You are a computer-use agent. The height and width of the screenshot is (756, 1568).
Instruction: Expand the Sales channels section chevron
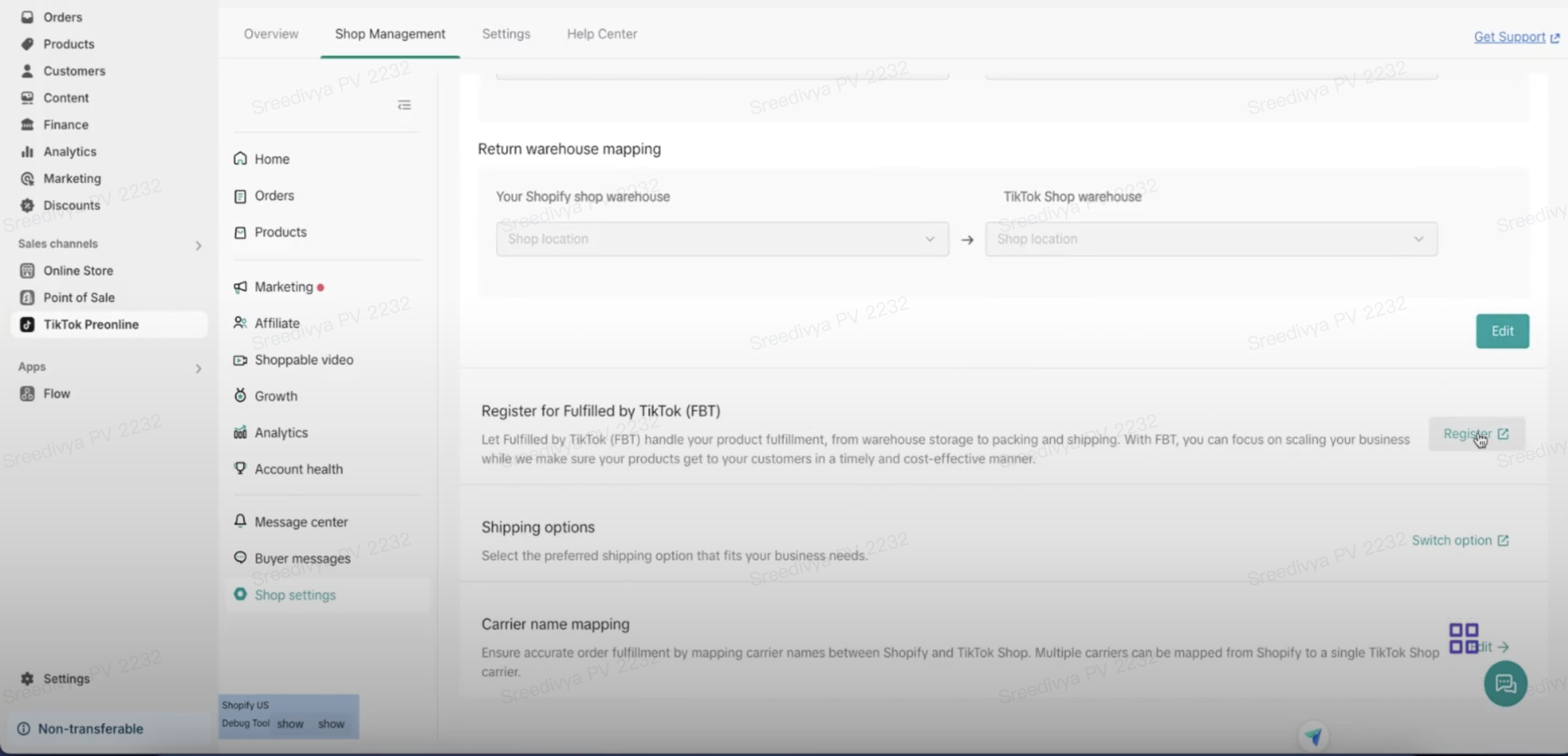(198, 246)
